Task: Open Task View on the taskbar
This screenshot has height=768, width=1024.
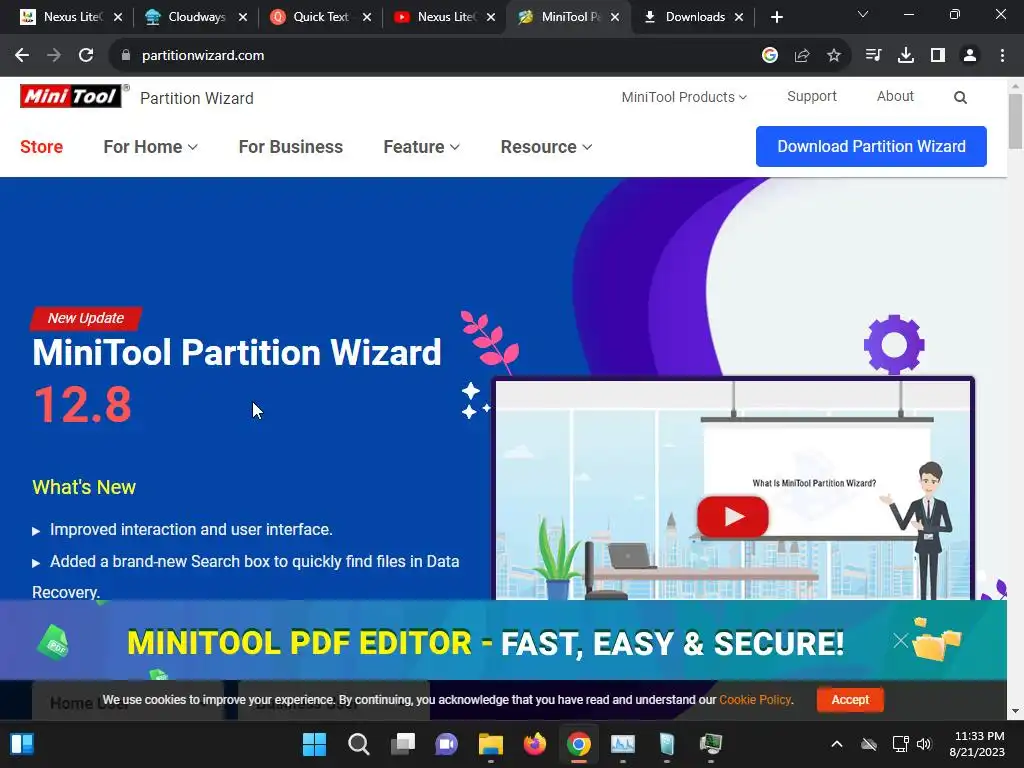Action: pyautogui.click(x=403, y=744)
